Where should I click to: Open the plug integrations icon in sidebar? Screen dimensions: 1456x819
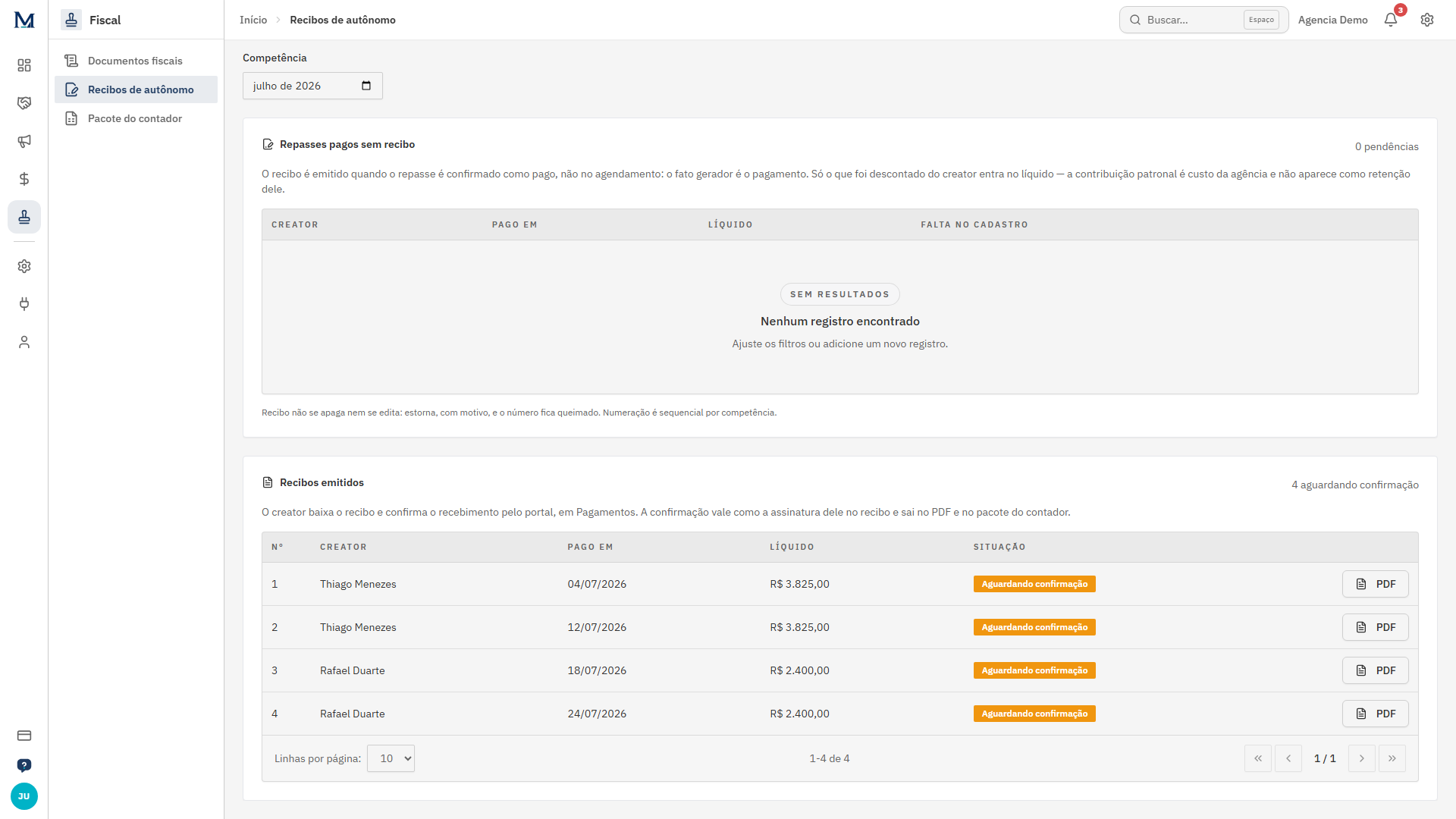tap(24, 304)
